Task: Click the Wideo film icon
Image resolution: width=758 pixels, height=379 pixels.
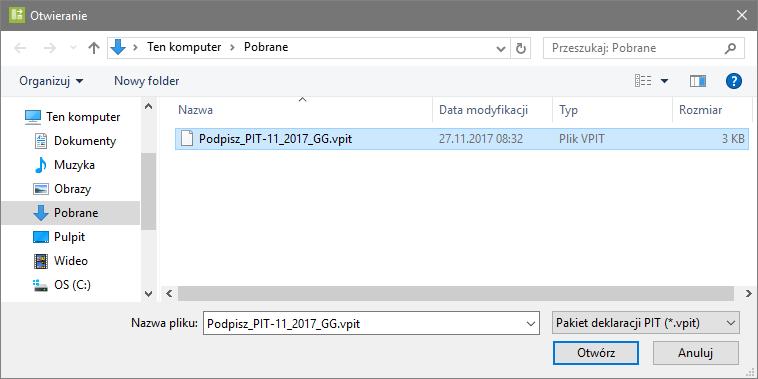Action: (x=41, y=261)
